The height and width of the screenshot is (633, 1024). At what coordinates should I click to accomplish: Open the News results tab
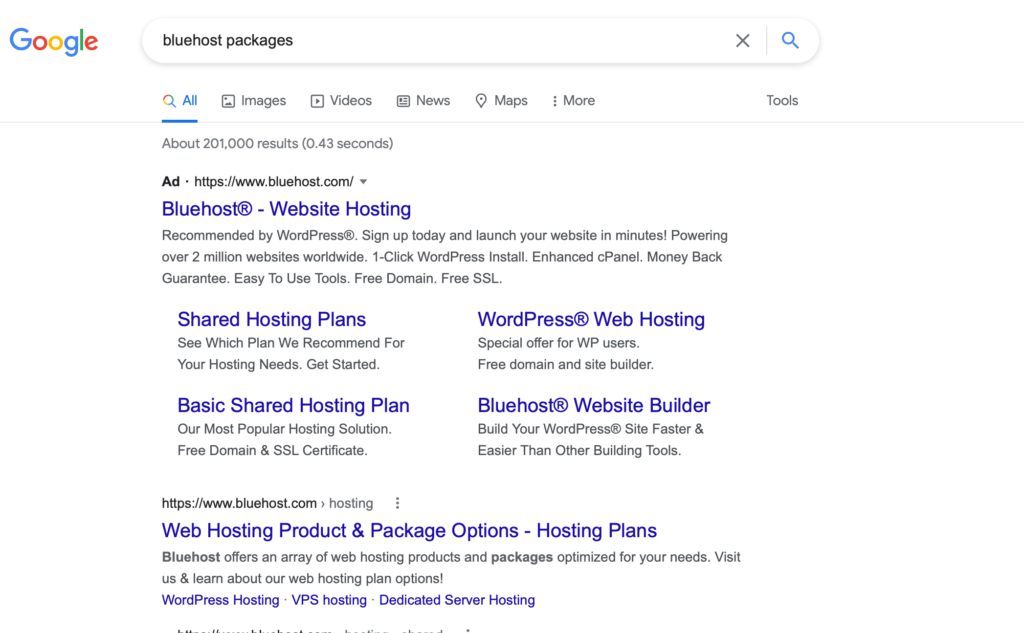pyautogui.click(x=423, y=101)
